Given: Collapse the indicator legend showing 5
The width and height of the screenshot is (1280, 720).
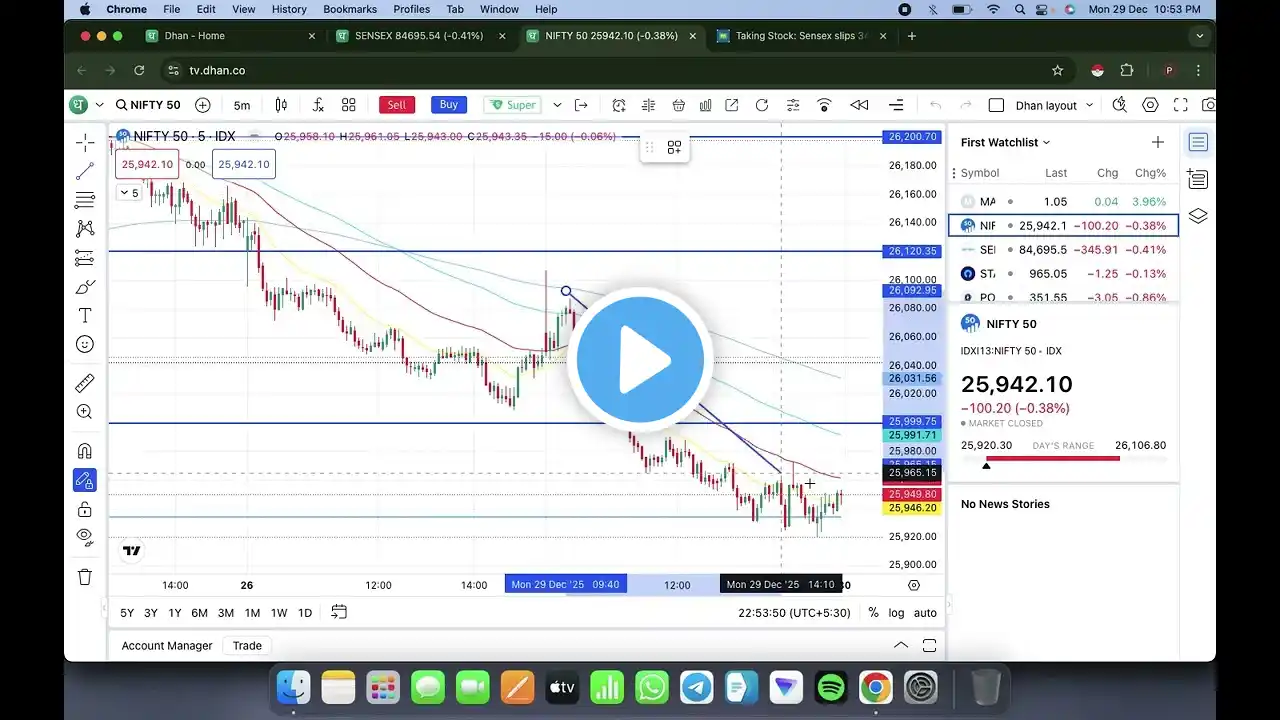Looking at the screenshot, I should click(x=131, y=193).
